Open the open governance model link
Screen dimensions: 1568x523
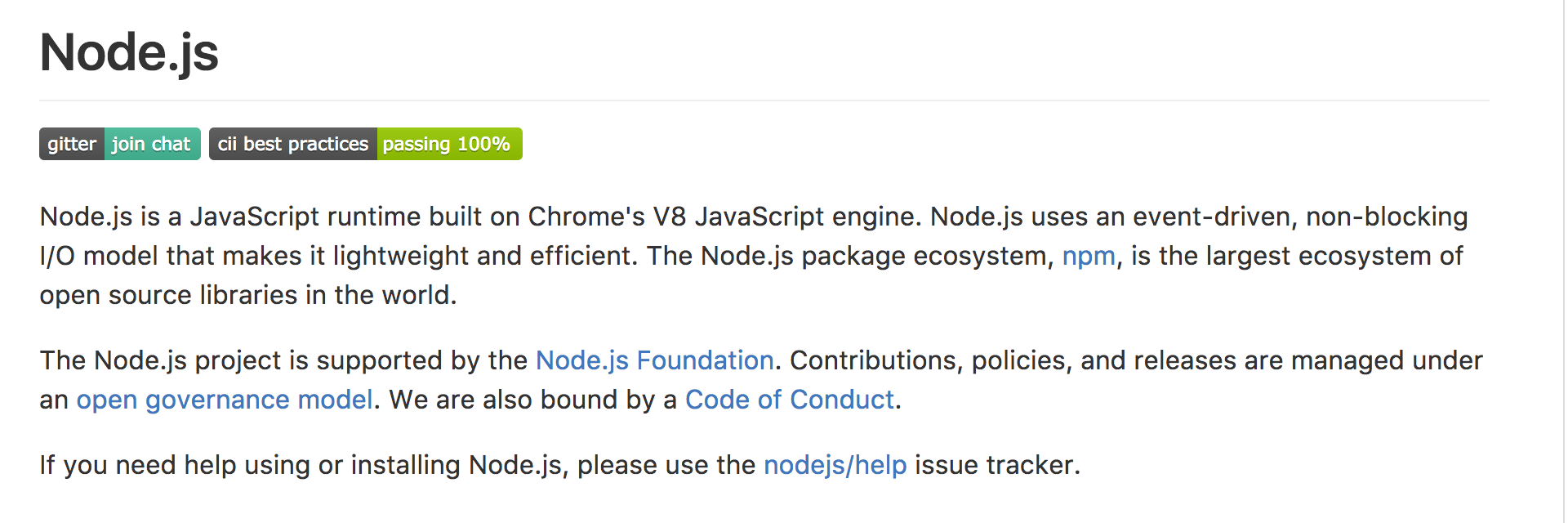(225, 400)
